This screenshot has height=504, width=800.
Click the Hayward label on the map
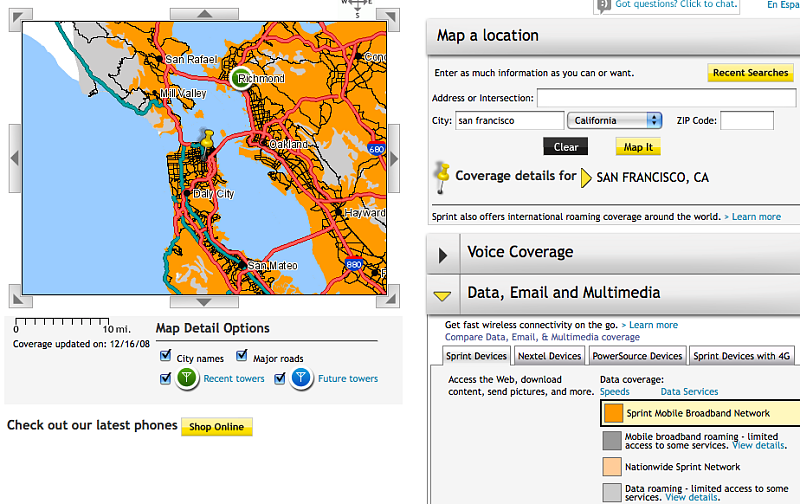pos(364,213)
